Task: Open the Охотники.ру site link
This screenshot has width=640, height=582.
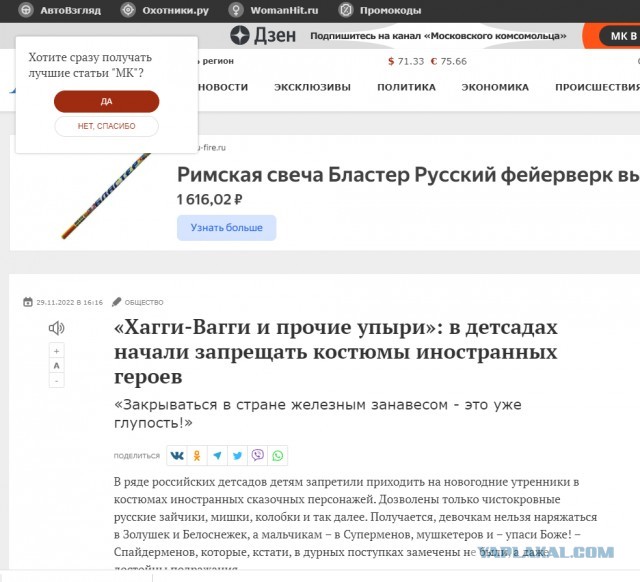Action: pos(176,10)
